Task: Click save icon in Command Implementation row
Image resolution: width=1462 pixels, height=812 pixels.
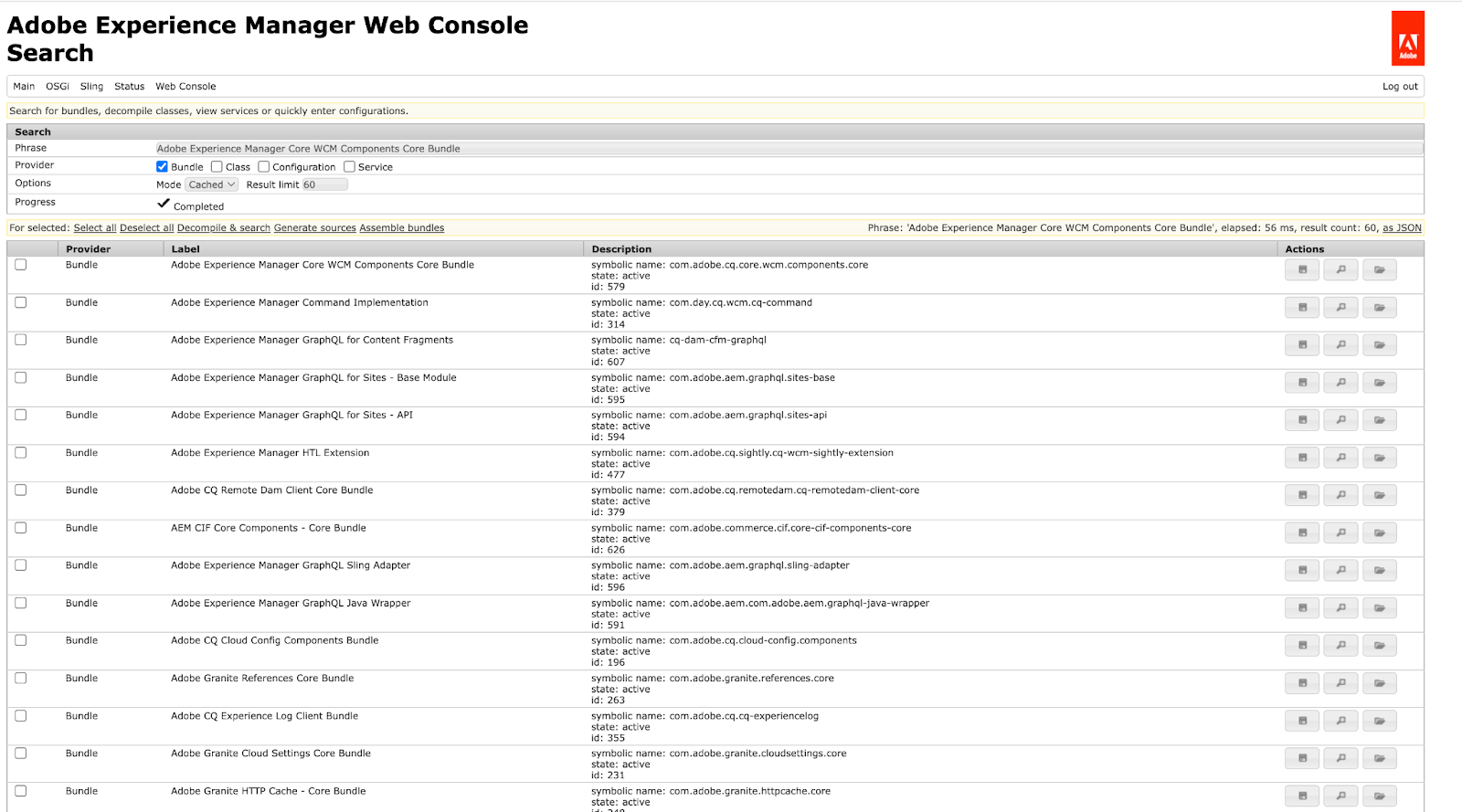Action: [1302, 308]
